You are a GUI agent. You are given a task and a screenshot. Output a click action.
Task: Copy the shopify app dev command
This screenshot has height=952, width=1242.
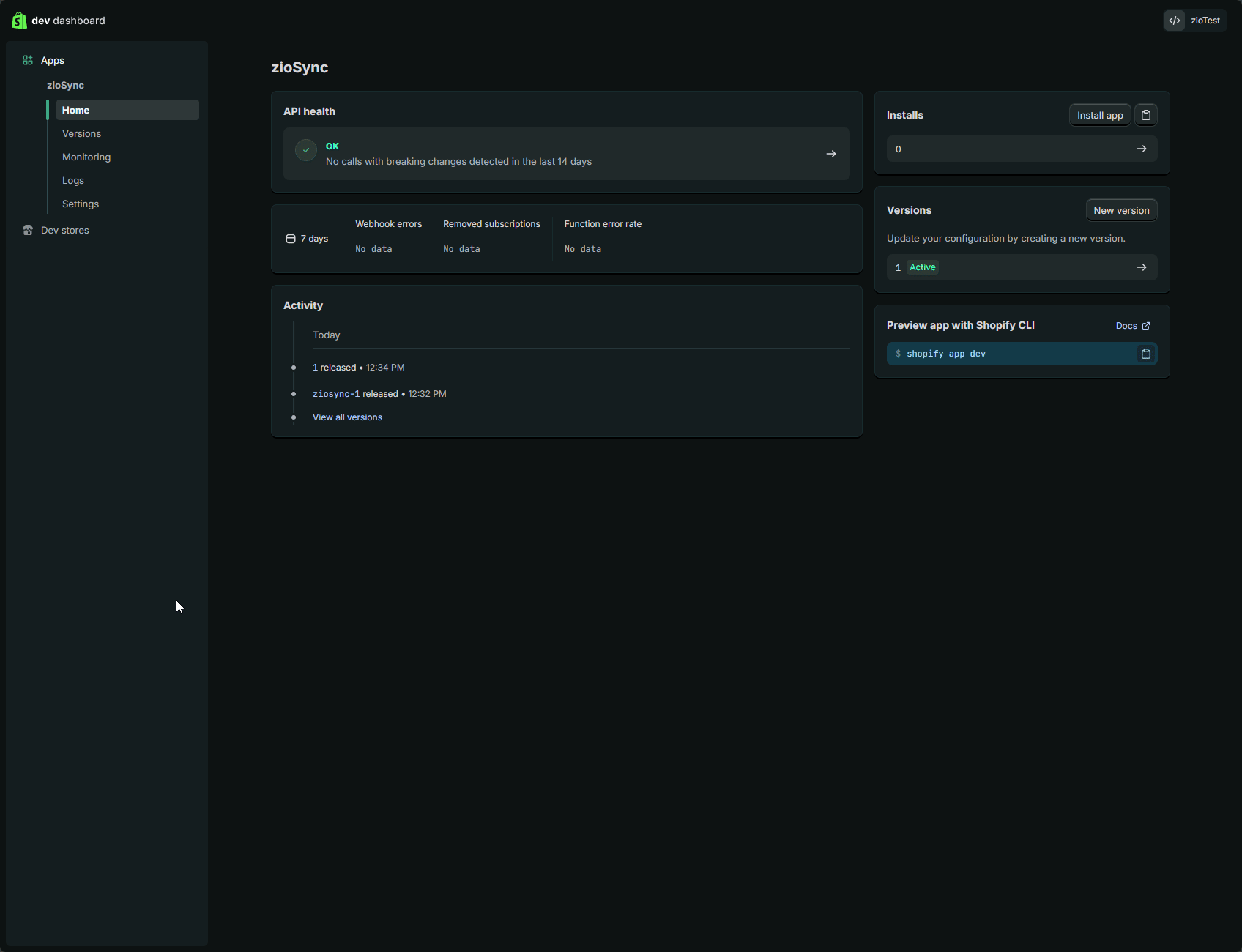coord(1146,354)
